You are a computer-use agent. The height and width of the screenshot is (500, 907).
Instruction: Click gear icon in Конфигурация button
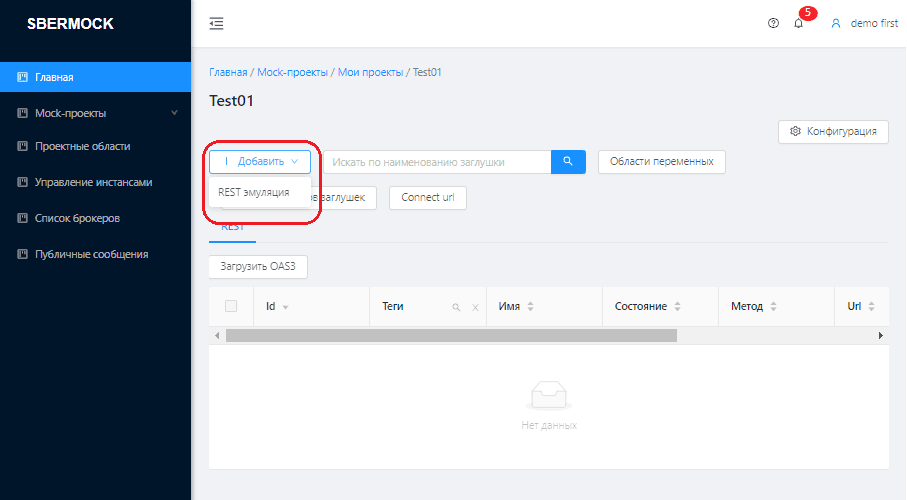coord(795,131)
